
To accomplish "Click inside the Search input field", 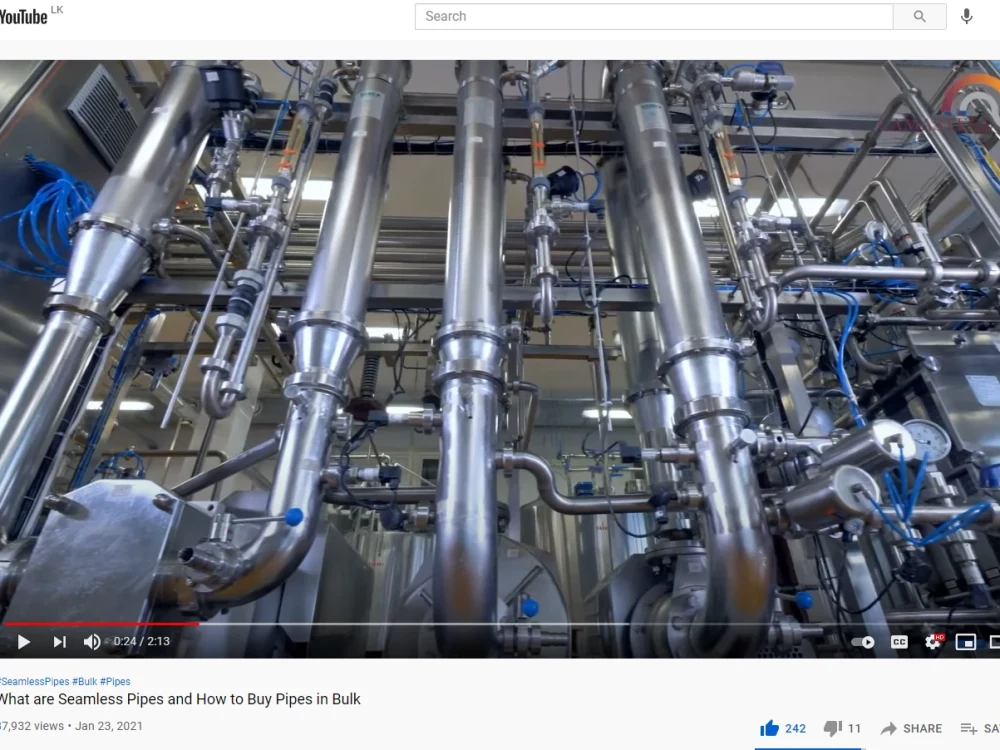I will tap(654, 17).
